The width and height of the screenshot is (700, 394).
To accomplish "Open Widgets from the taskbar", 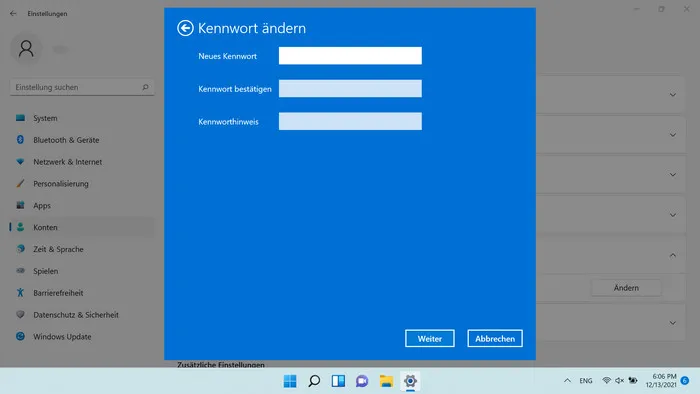I will (338, 381).
